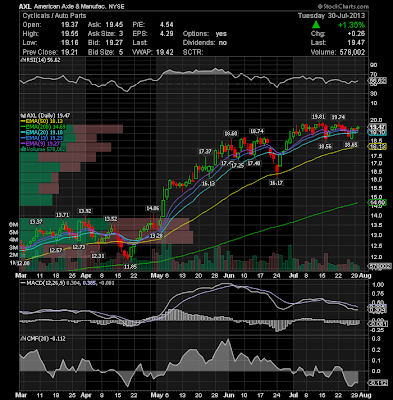Click the 19.81 peak price label
393x400 pixels.
(x=318, y=117)
